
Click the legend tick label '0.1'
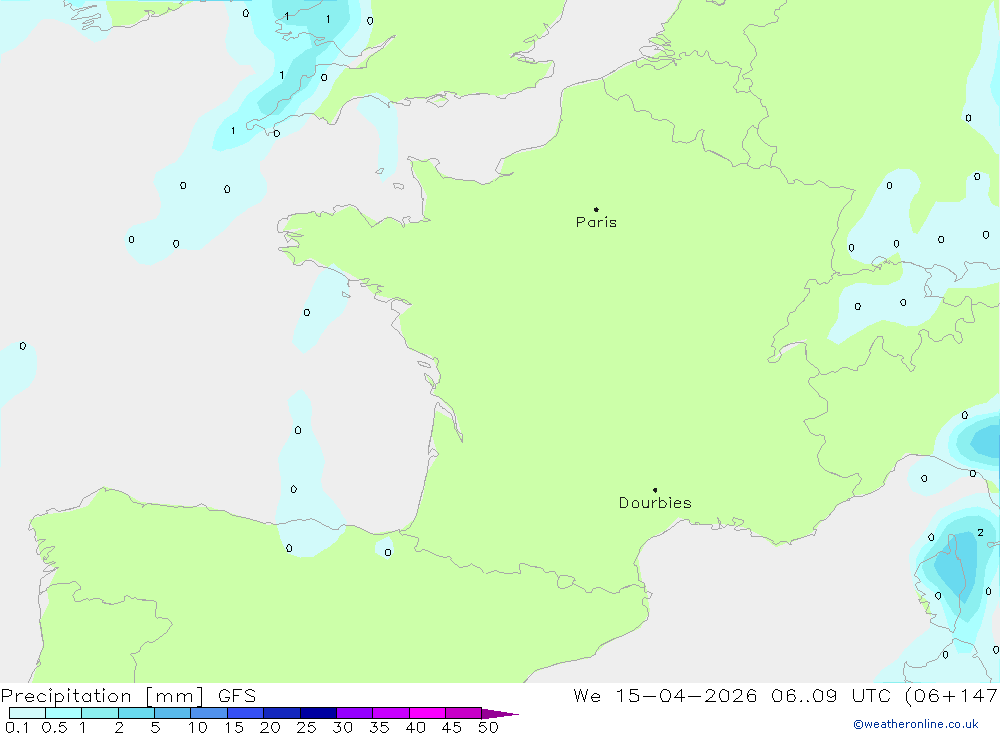[x=17, y=727]
